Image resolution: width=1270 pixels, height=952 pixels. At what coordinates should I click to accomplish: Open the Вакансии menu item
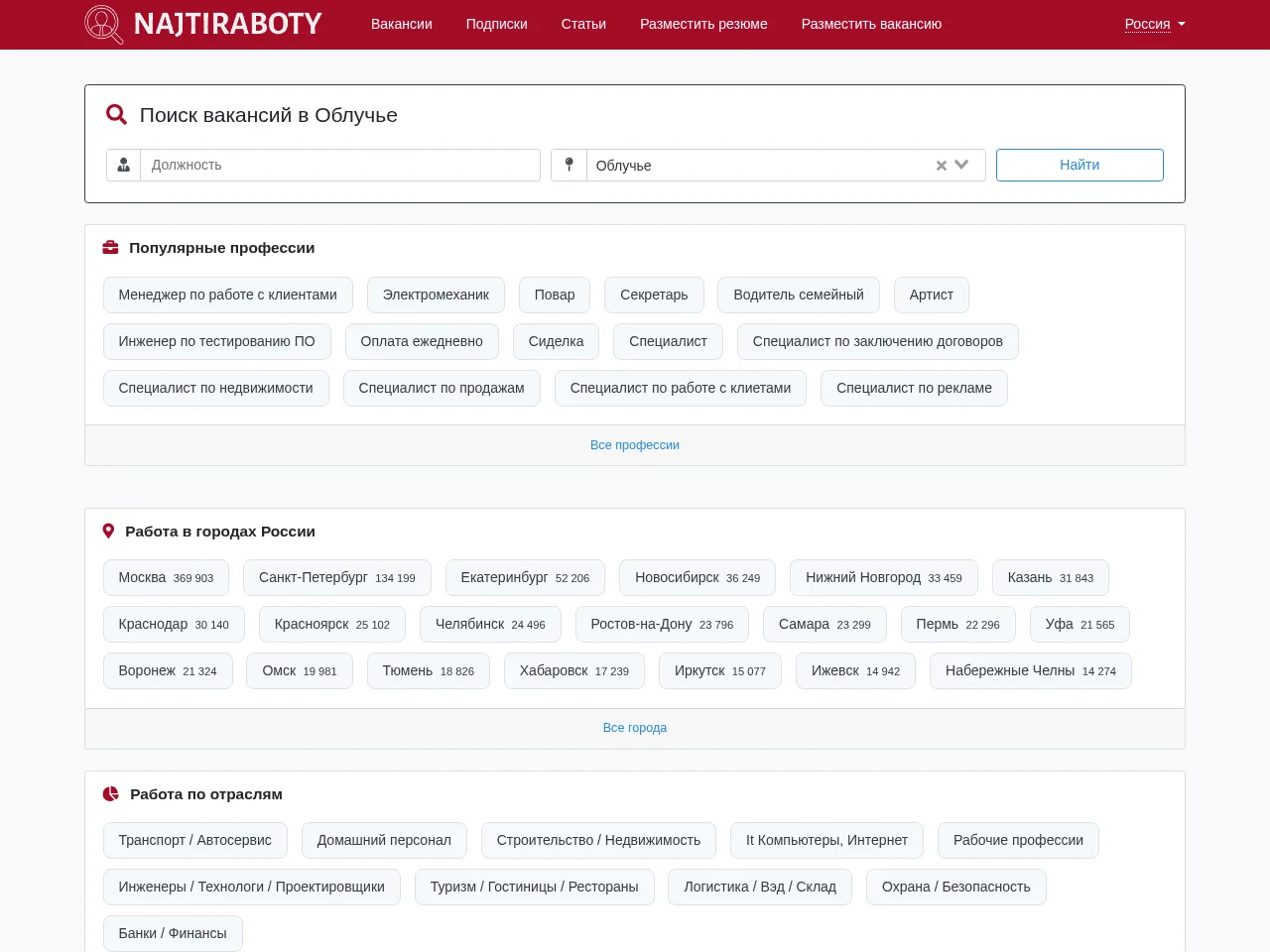click(402, 24)
